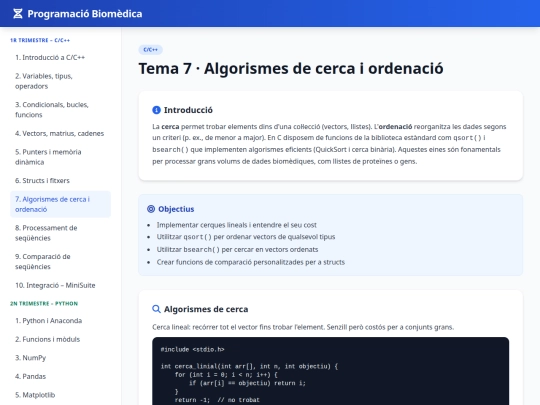Click the hourglass logo icon in header
The height and width of the screenshot is (405, 540).
(18, 14)
